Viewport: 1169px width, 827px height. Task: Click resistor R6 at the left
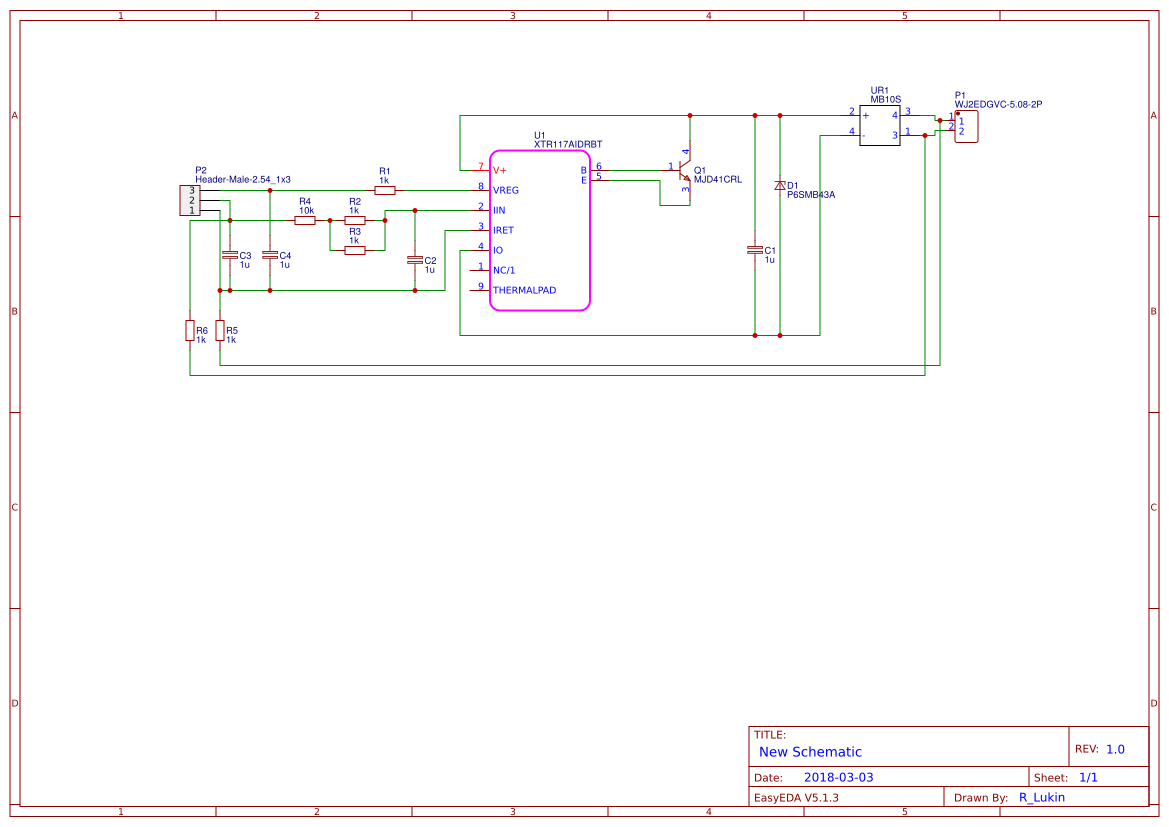190,330
